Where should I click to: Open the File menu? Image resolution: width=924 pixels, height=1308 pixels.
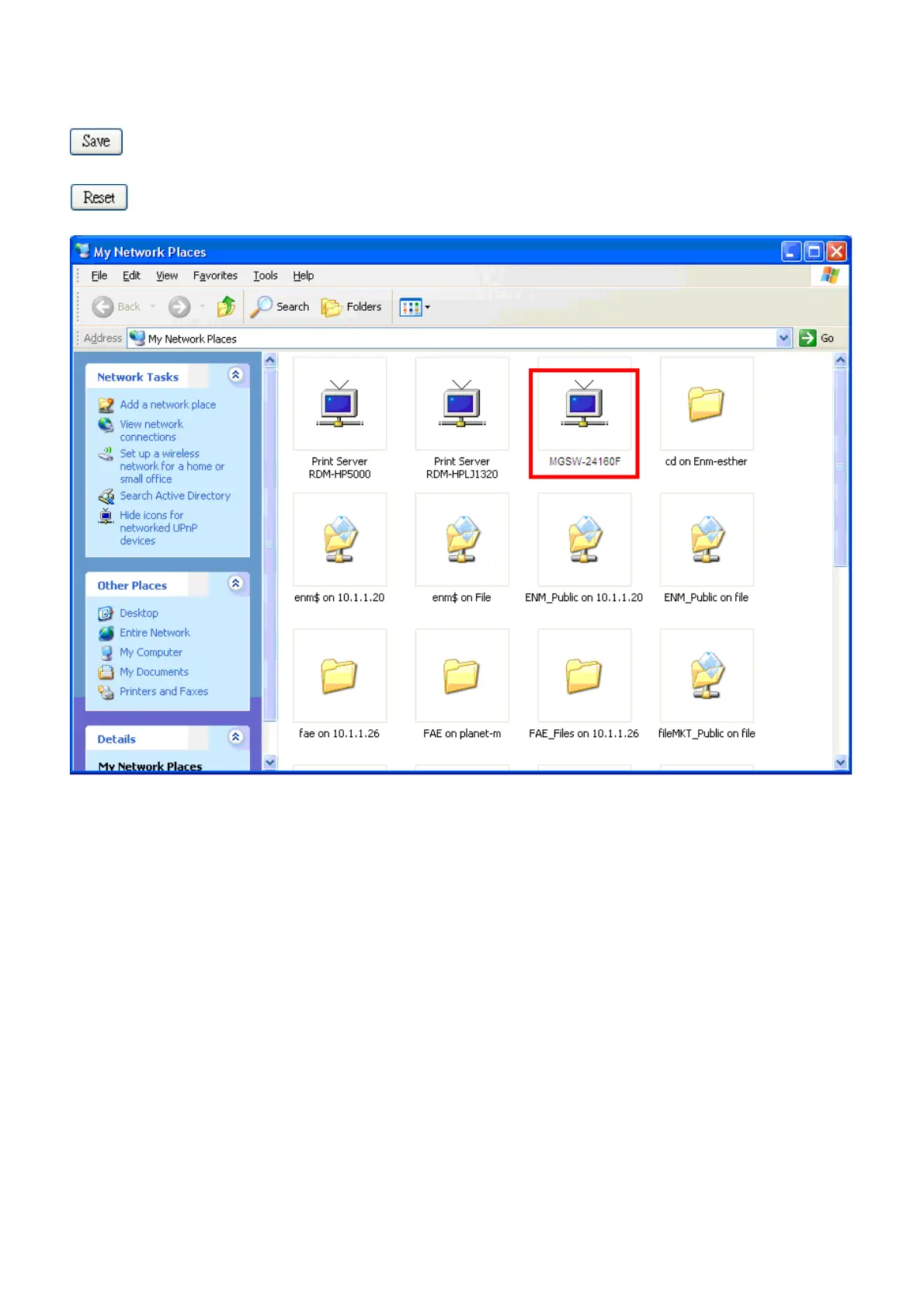pyautogui.click(x=99, y=276)
